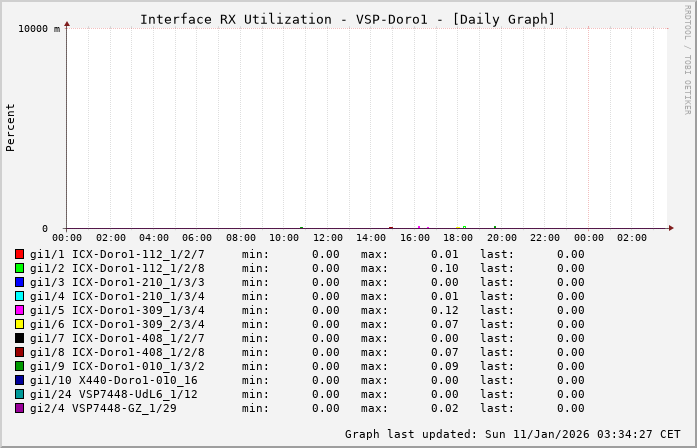
Task: Click the purple gi2/4 legend swatch
Action: point(19,408)
